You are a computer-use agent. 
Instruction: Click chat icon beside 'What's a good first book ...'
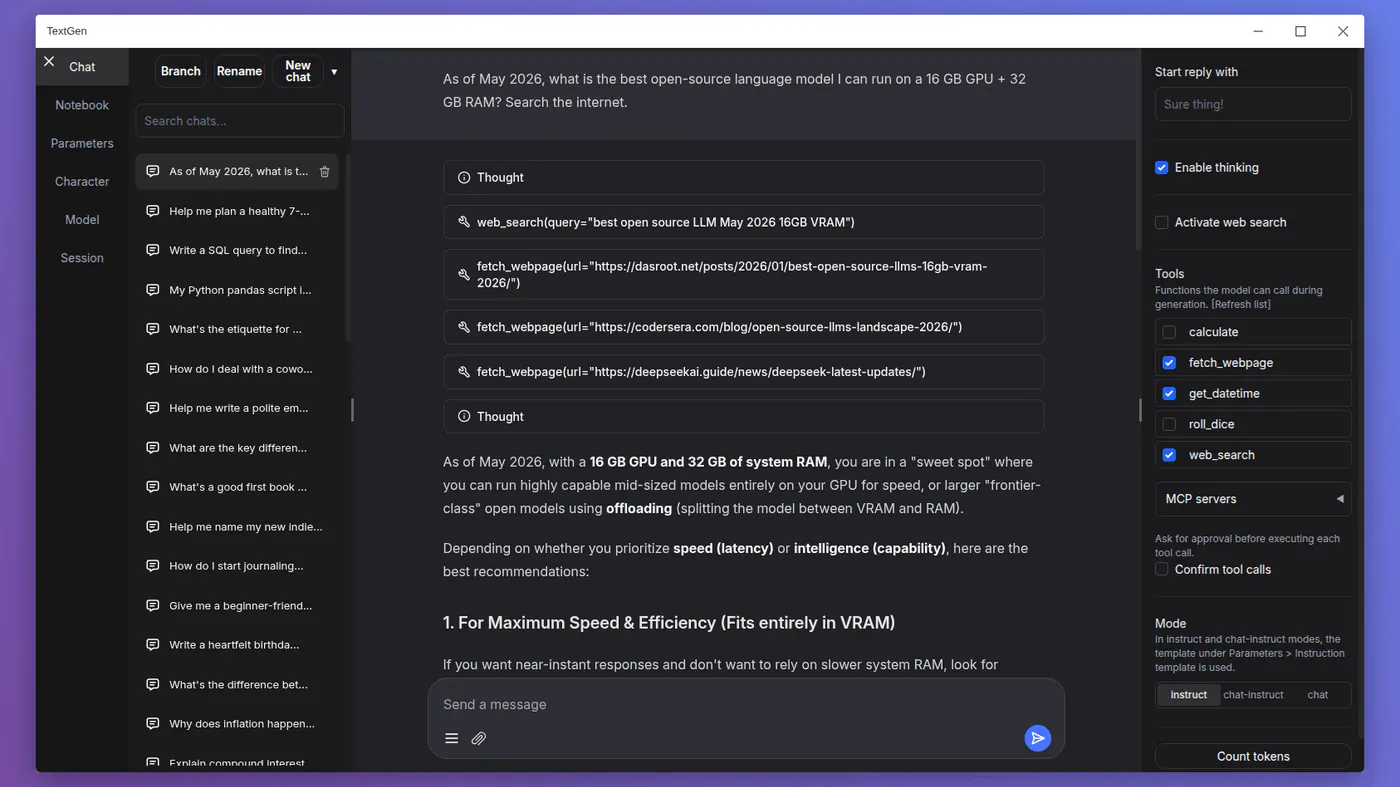click(x=153, y=487)
